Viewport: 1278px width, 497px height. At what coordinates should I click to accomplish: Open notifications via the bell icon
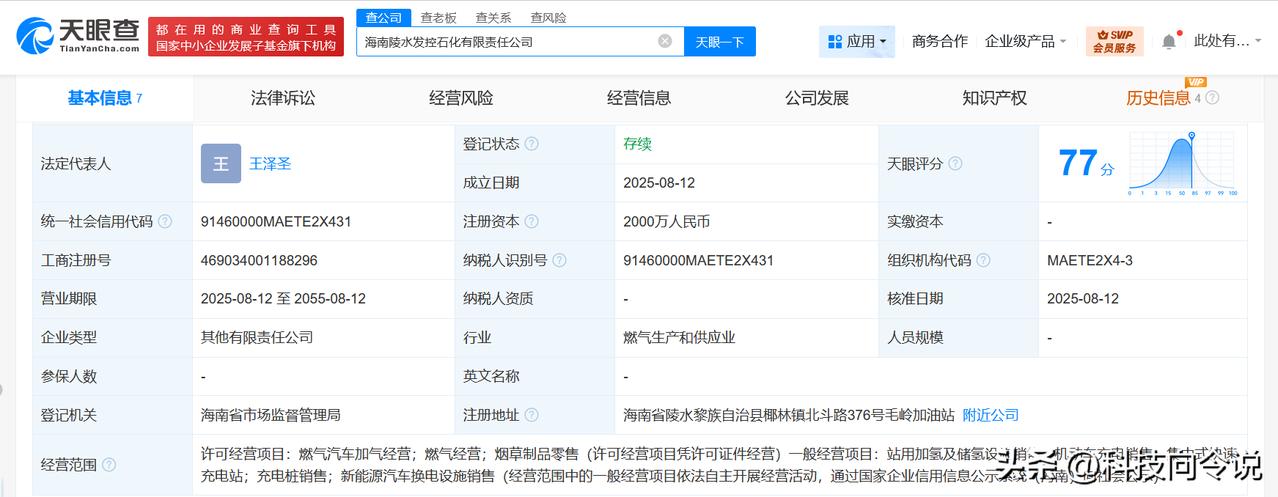pyautogui.click(x=1168, y=41)
